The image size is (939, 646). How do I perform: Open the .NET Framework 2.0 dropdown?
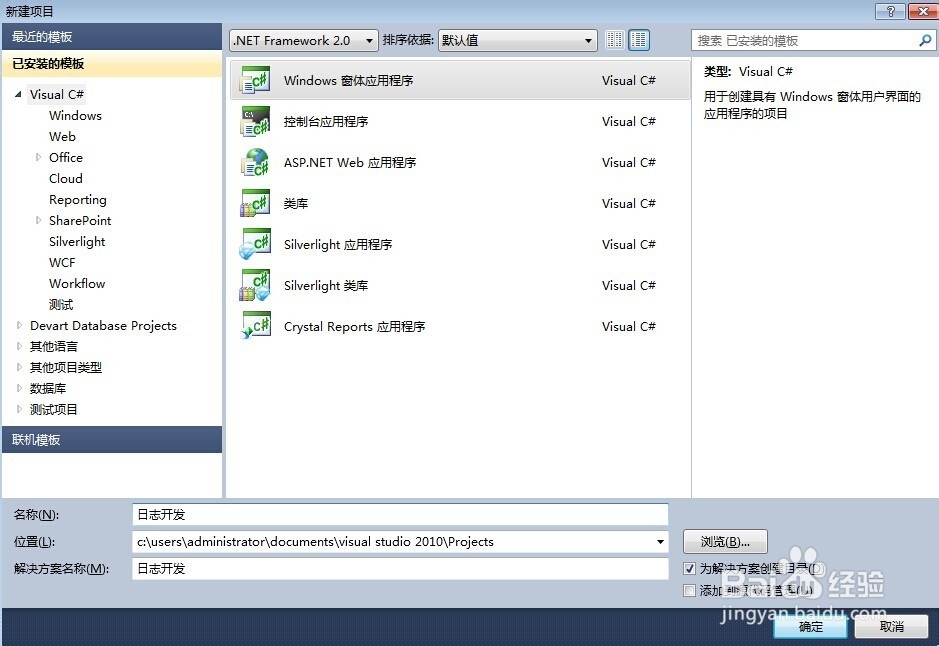(x=304, y=40)
